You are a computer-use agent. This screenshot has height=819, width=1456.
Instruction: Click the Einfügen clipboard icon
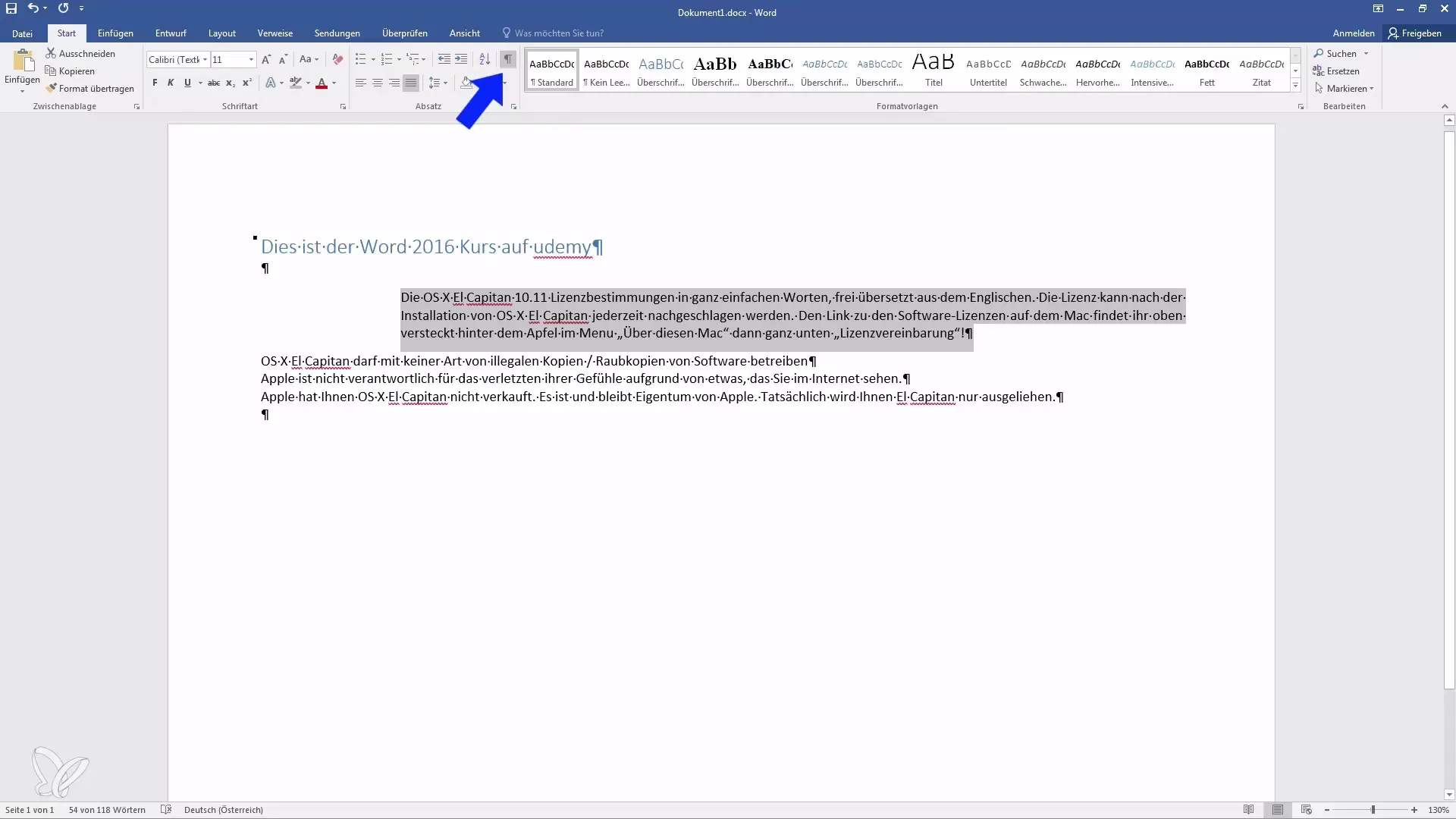coord(23,61)
